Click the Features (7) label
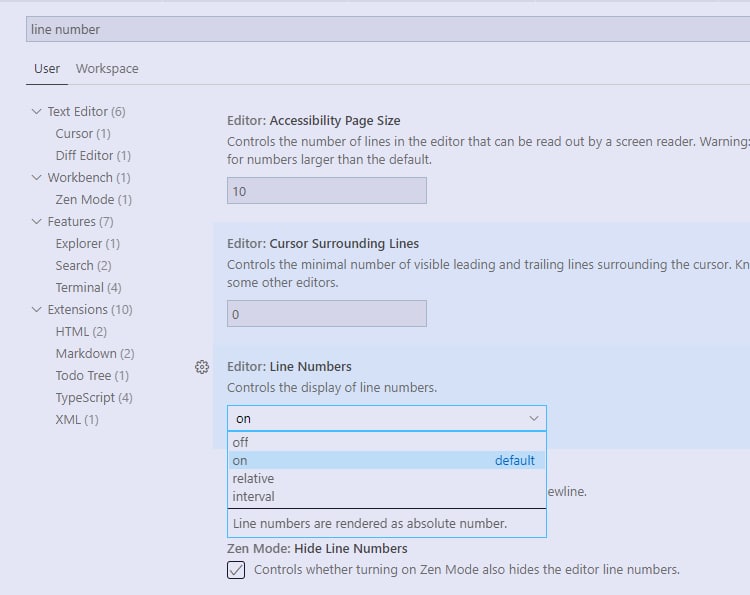This screenshot has height=595, width=750. [80, 221]
